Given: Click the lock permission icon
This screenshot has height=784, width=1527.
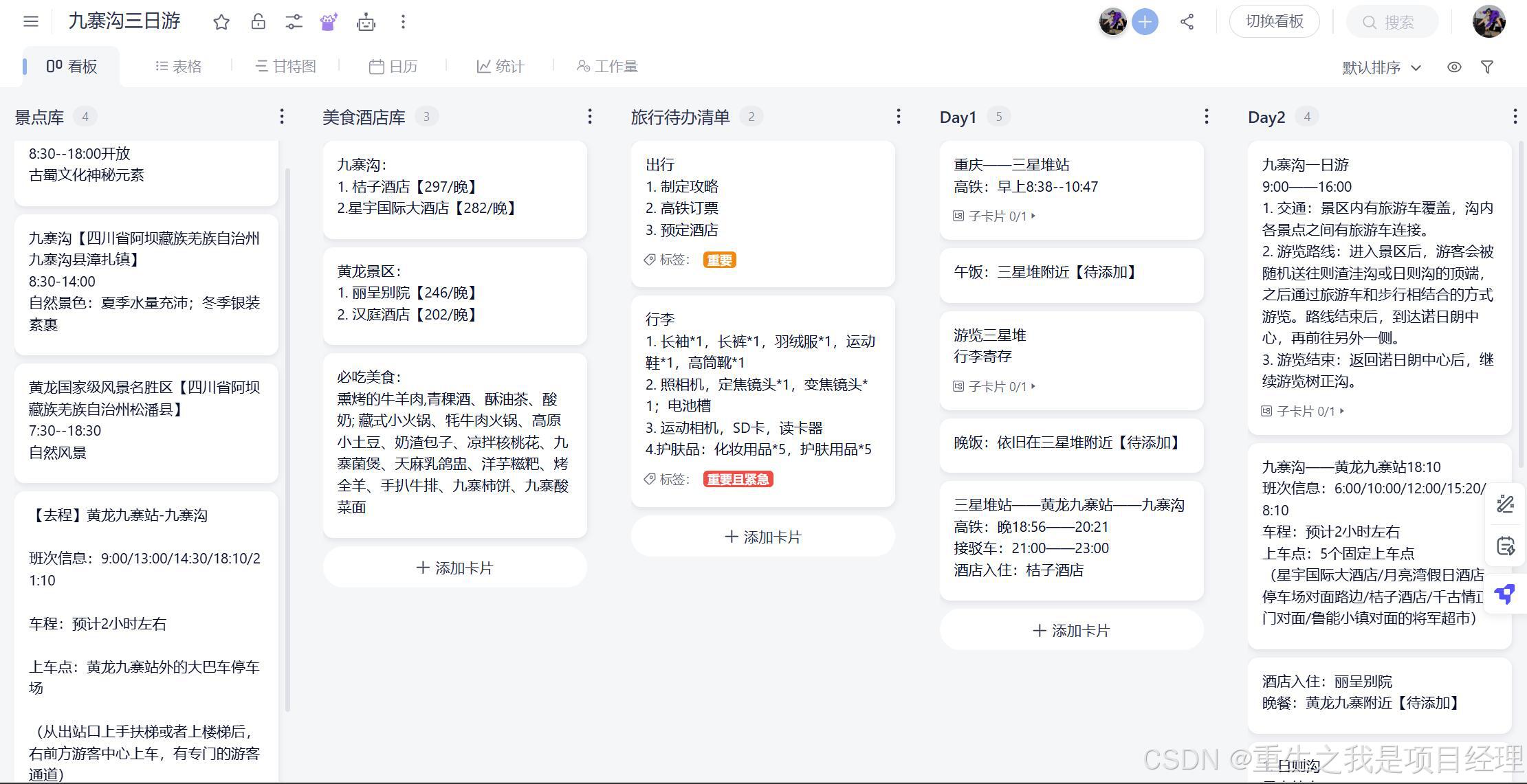Looking at the screenshot, I should pyautogui.click(x=258, y=22).
